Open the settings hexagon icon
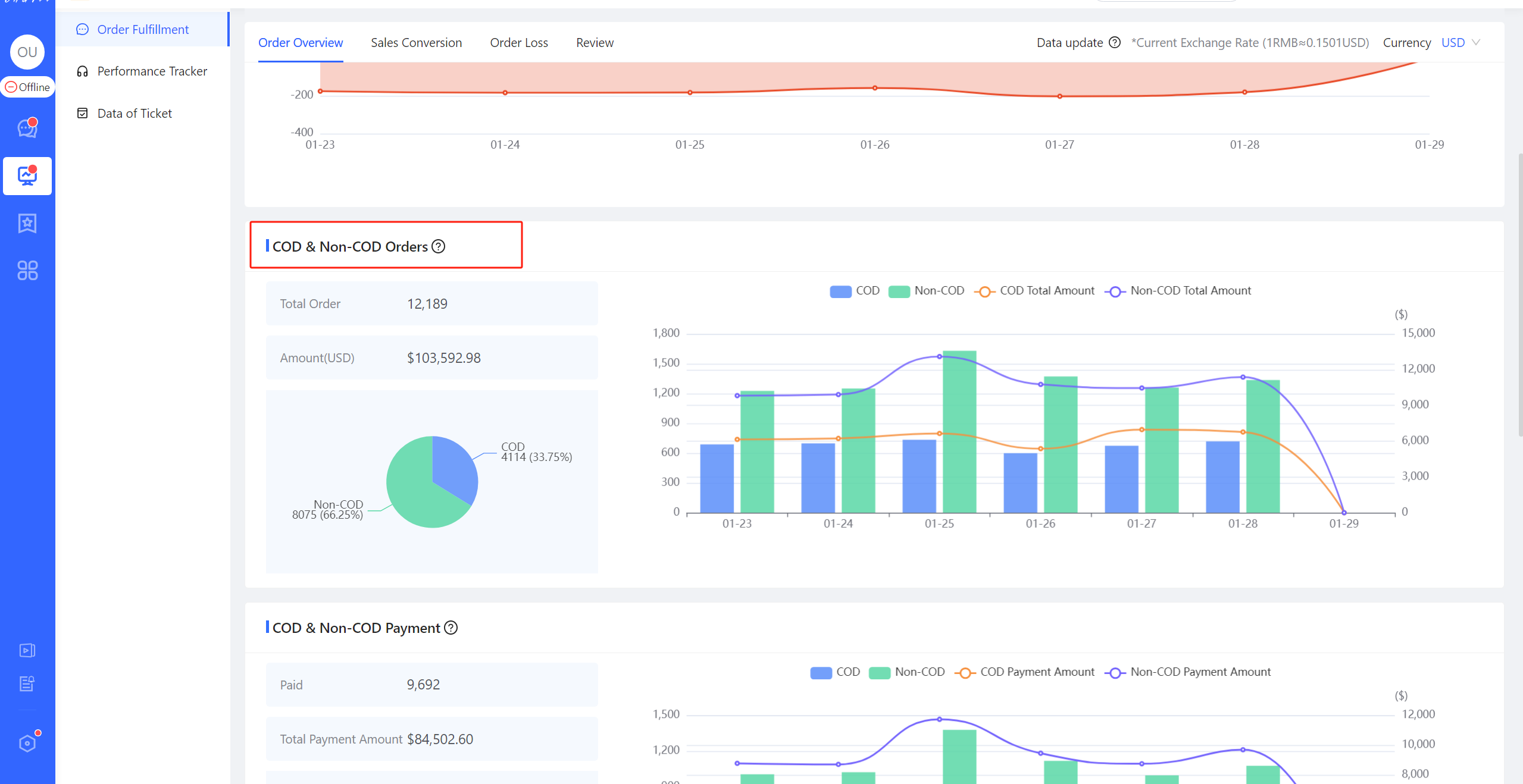This screenshot has height=784, width=1523. coord(27,743)
